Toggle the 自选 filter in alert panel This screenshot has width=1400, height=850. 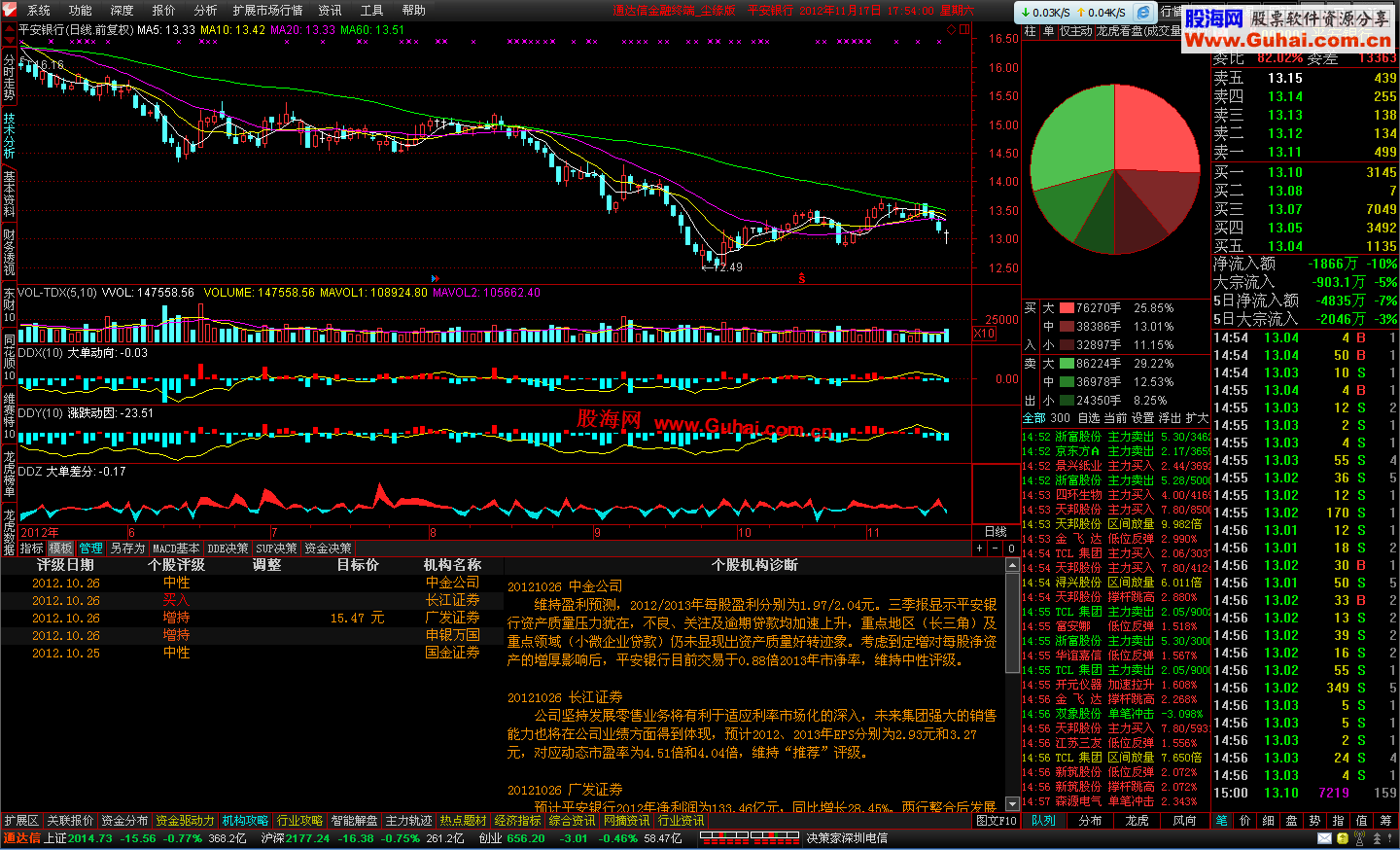pos(1089,418)
